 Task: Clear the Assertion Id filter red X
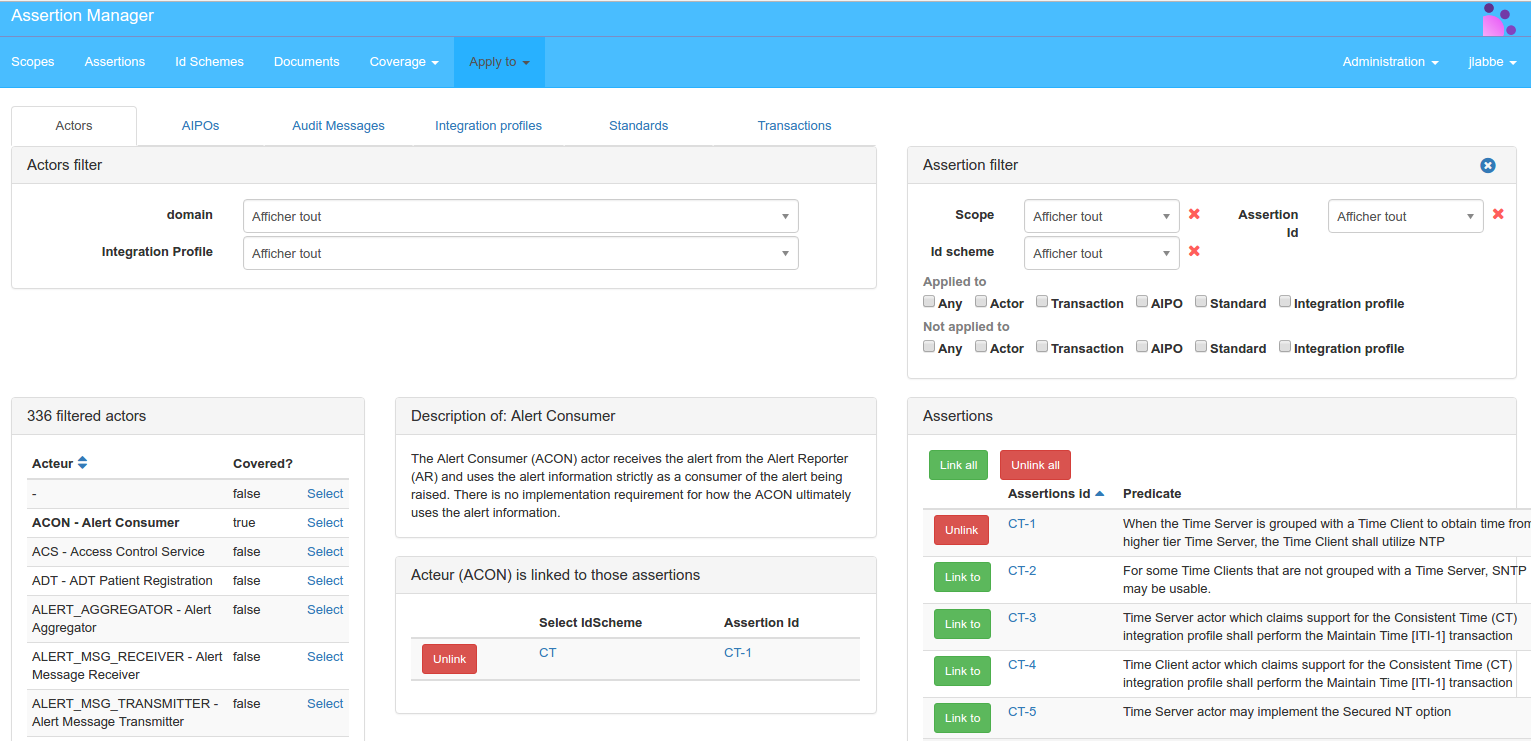click(1498, 214)
